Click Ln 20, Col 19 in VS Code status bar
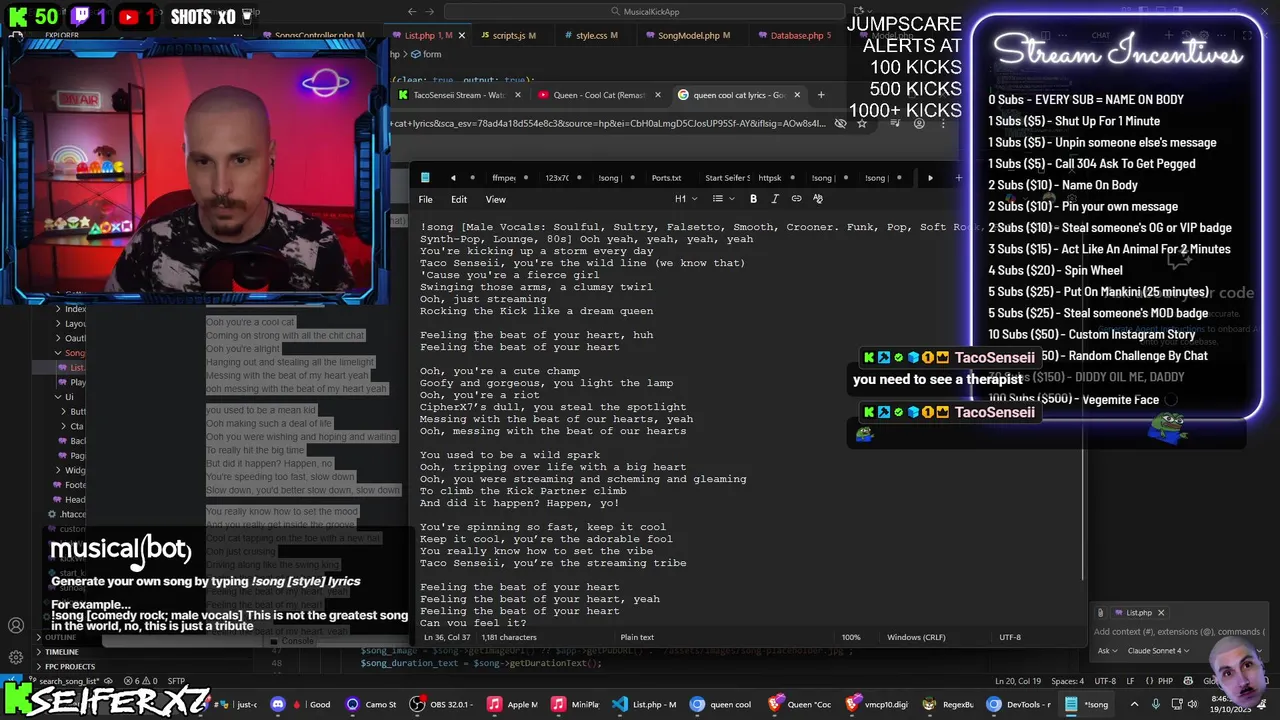 [1017, 681]
